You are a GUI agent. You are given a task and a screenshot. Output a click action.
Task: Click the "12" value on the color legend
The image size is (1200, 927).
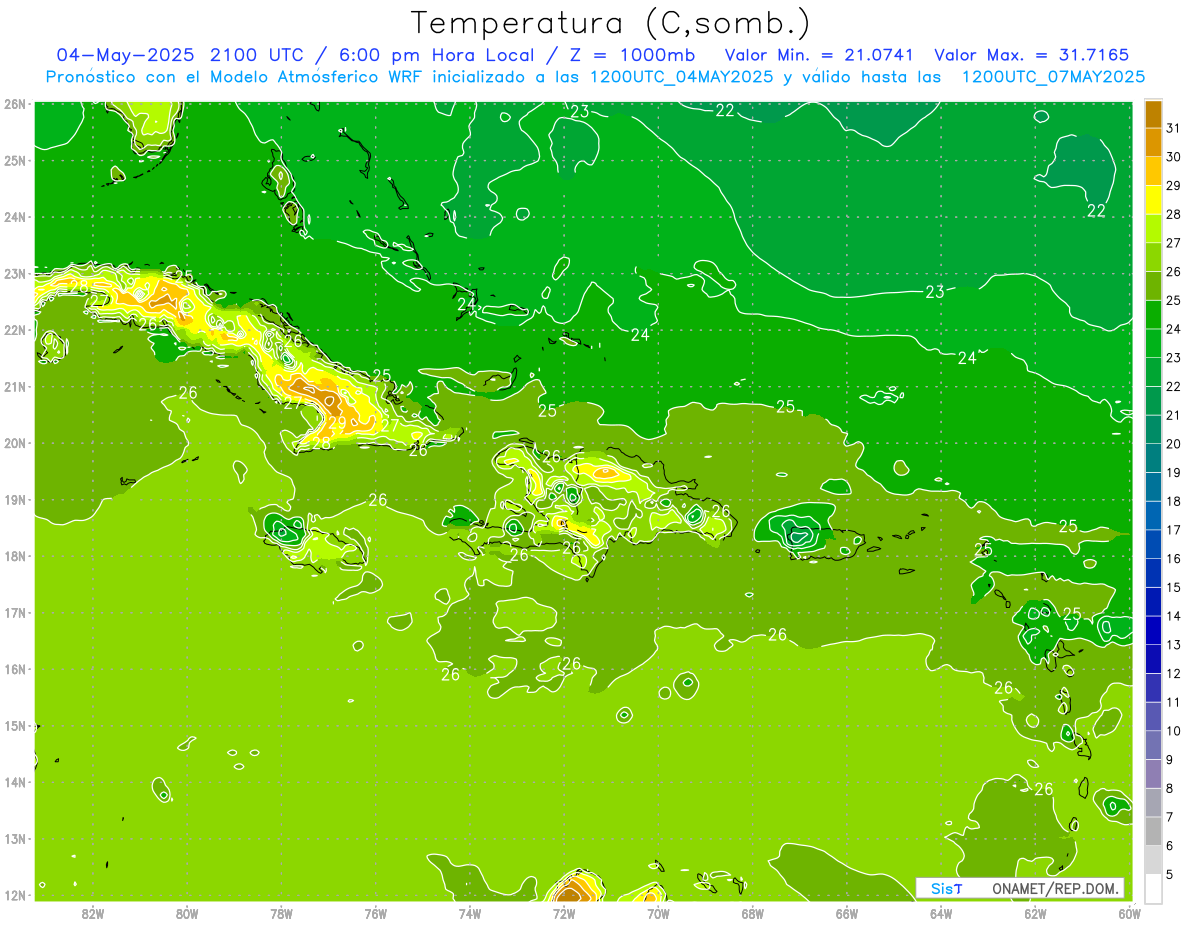1174,673
